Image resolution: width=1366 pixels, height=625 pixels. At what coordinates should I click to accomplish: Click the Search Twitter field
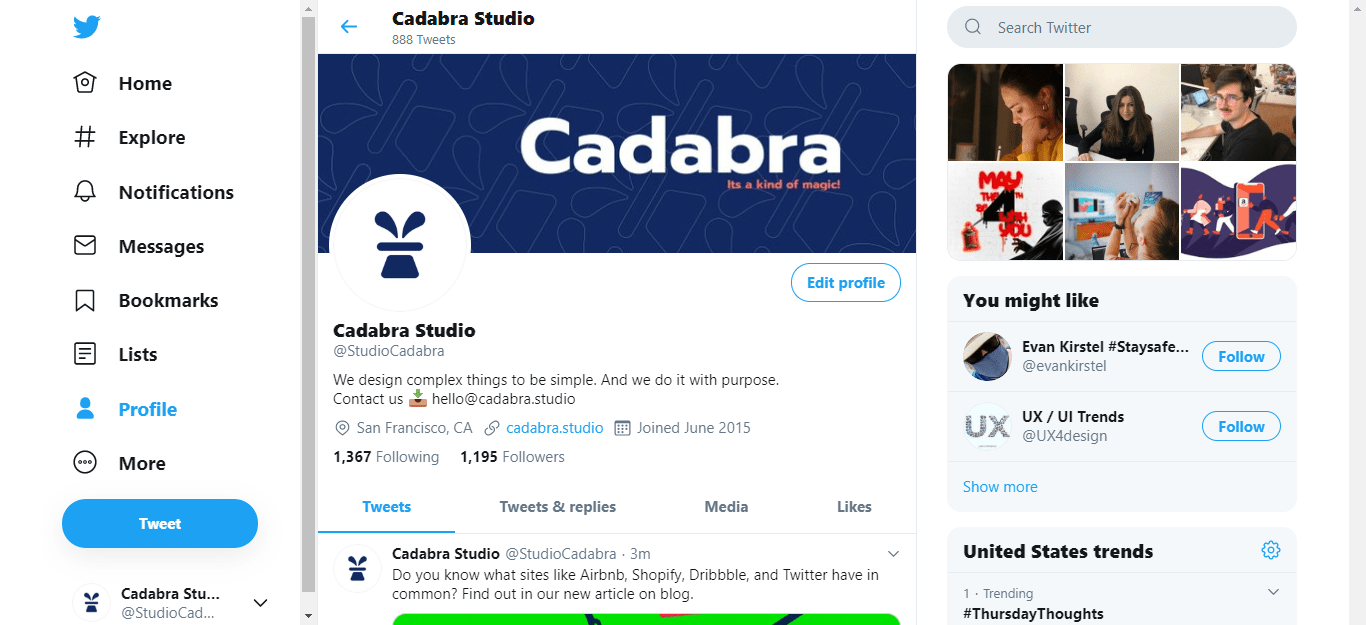[x=1122, y=27]
